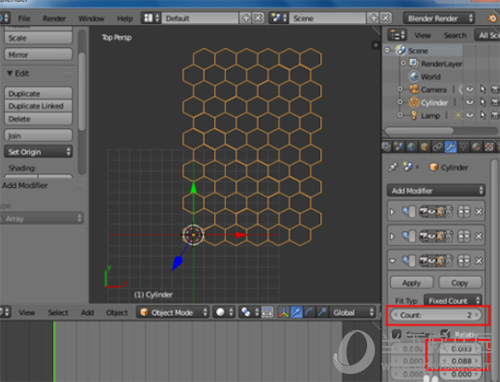
Task: Toggle Lamp selectability cursor in outliner
Action: (483, 115)
